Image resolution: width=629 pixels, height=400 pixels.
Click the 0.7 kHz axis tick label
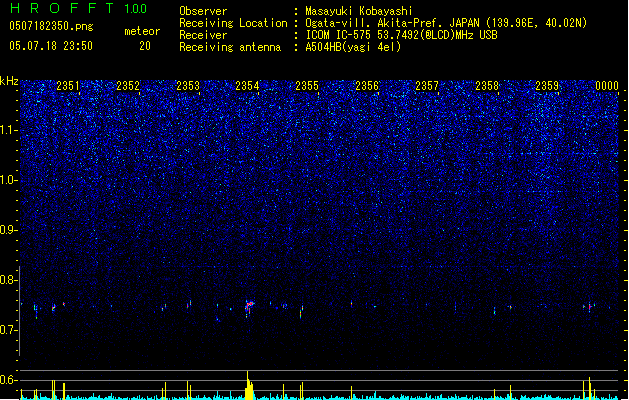click(8, 330)
